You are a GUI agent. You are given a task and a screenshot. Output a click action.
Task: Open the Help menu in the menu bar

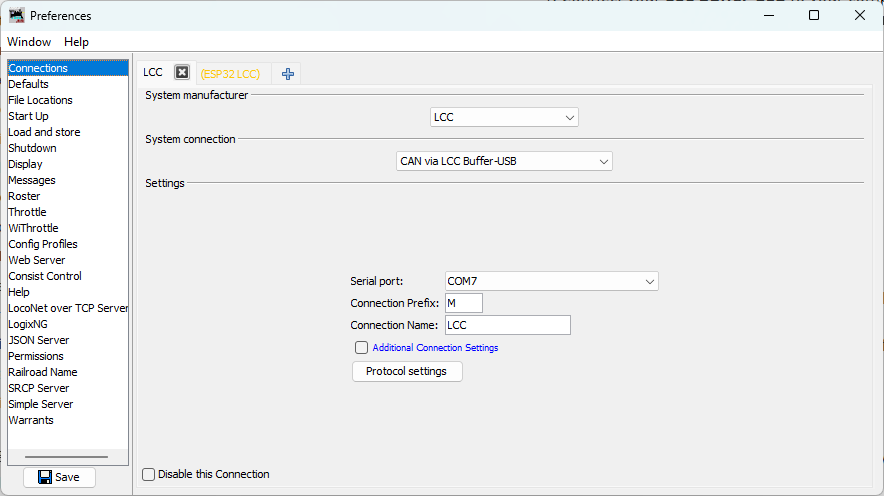coord(76,42)
